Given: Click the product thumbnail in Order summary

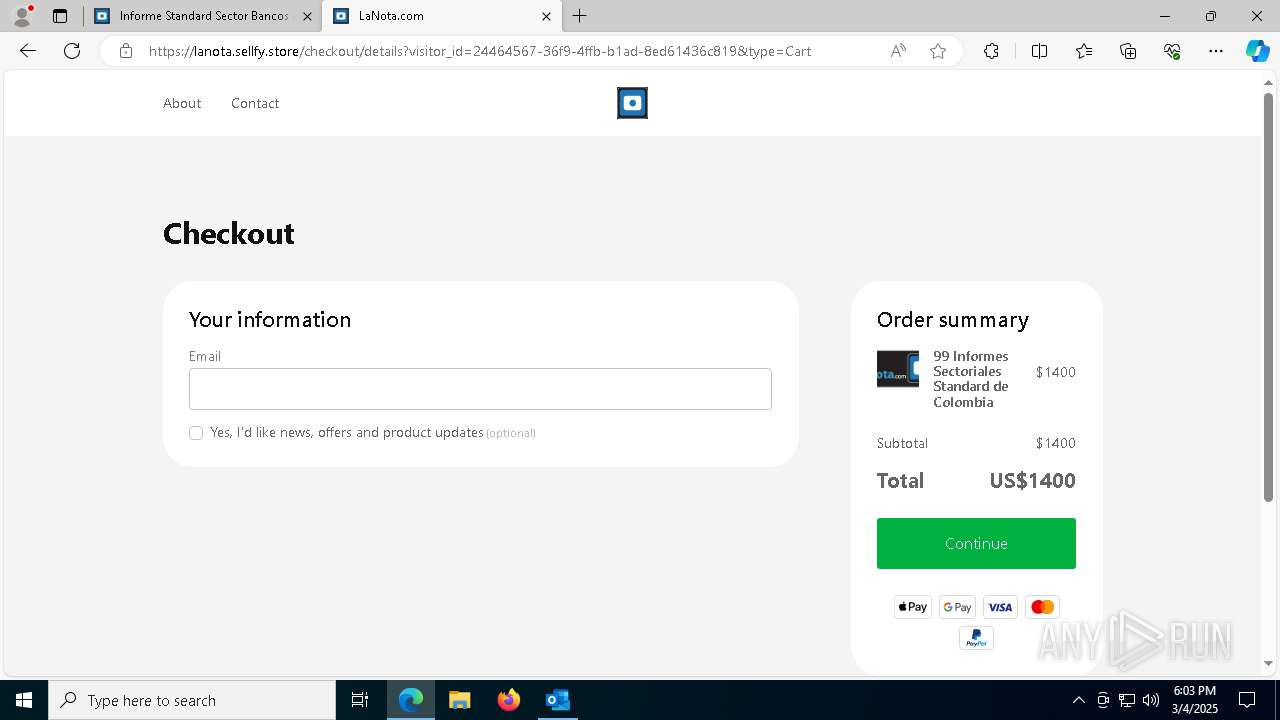Looking at the screenshot, I should click(898, 369).
